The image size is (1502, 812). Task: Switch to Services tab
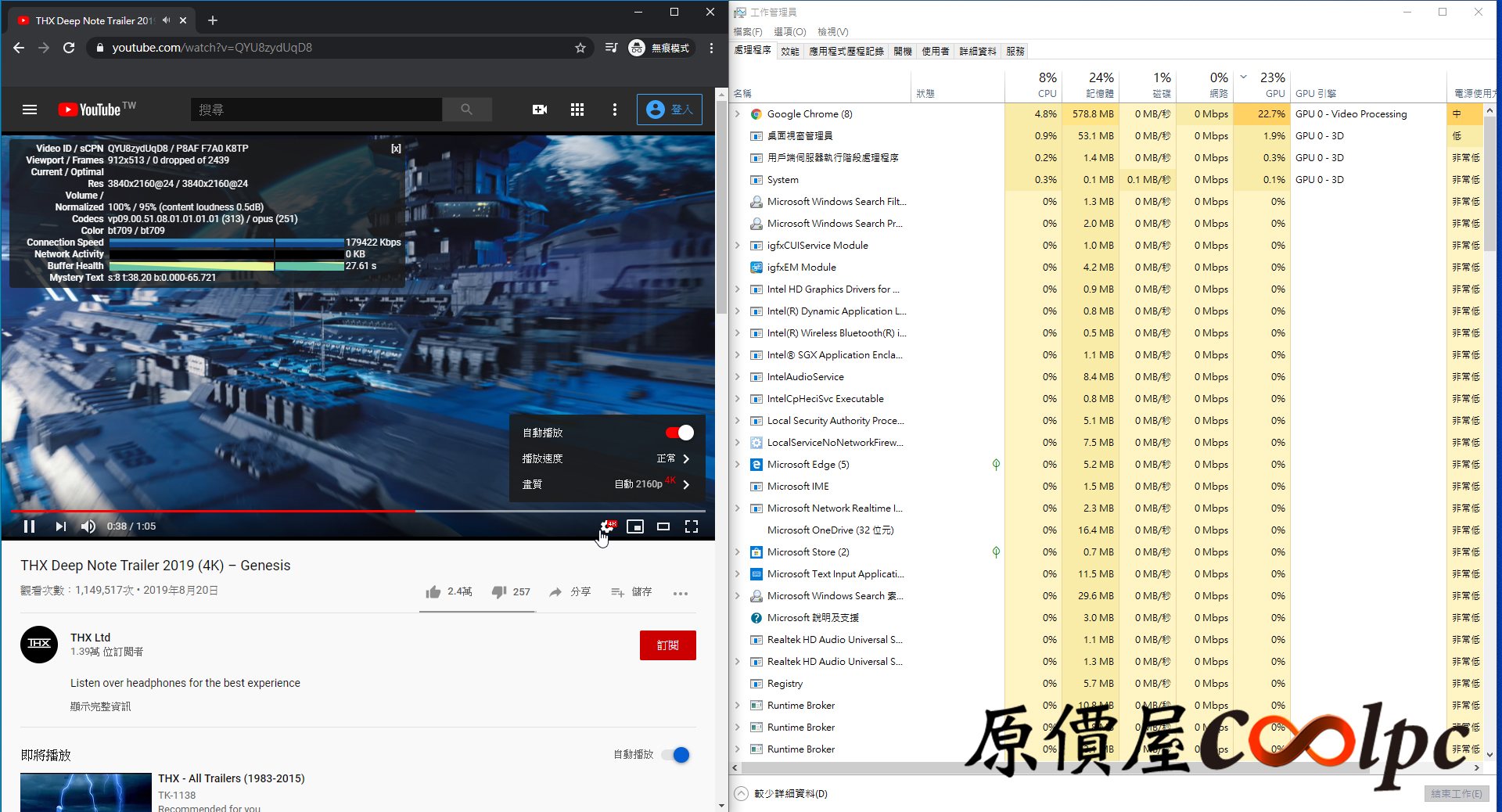[1015, 51]
